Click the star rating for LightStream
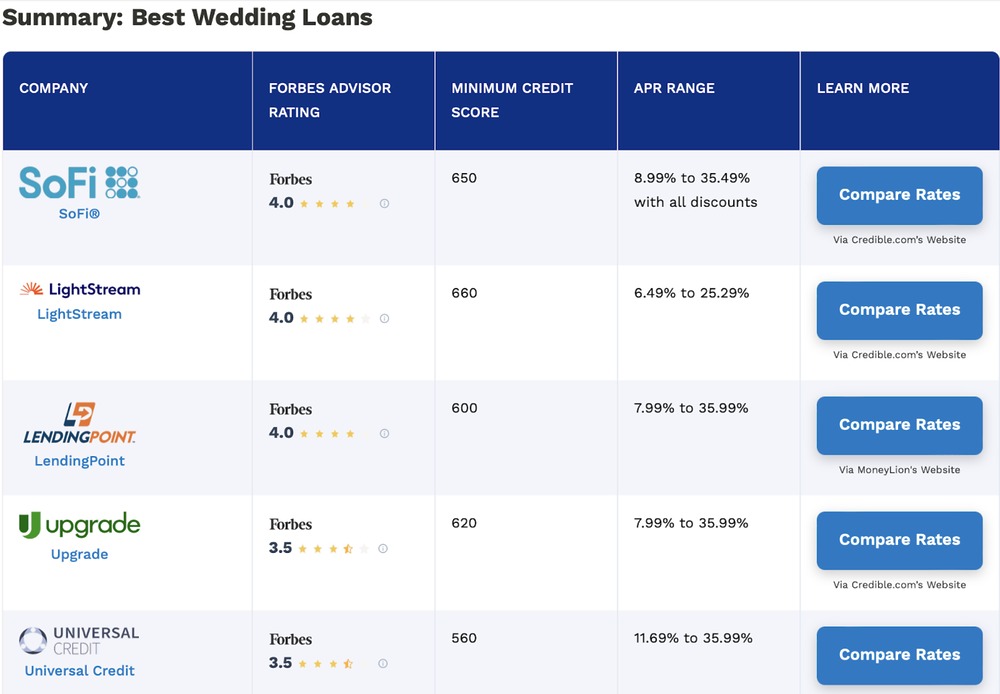 [x=335, y=319]
